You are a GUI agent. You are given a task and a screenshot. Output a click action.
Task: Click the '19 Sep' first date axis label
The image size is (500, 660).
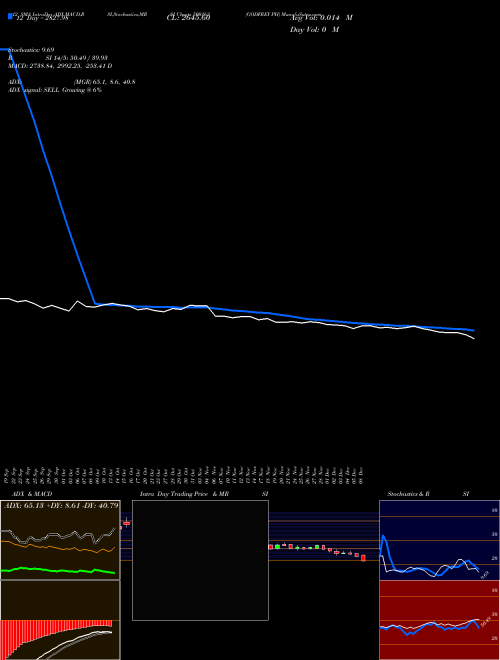click(x=7, y=475)
